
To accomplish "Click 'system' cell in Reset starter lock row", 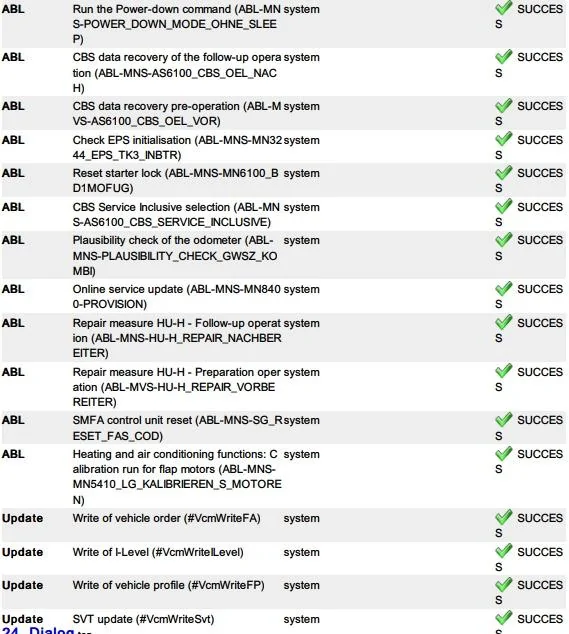I will (x=301, y=173).
